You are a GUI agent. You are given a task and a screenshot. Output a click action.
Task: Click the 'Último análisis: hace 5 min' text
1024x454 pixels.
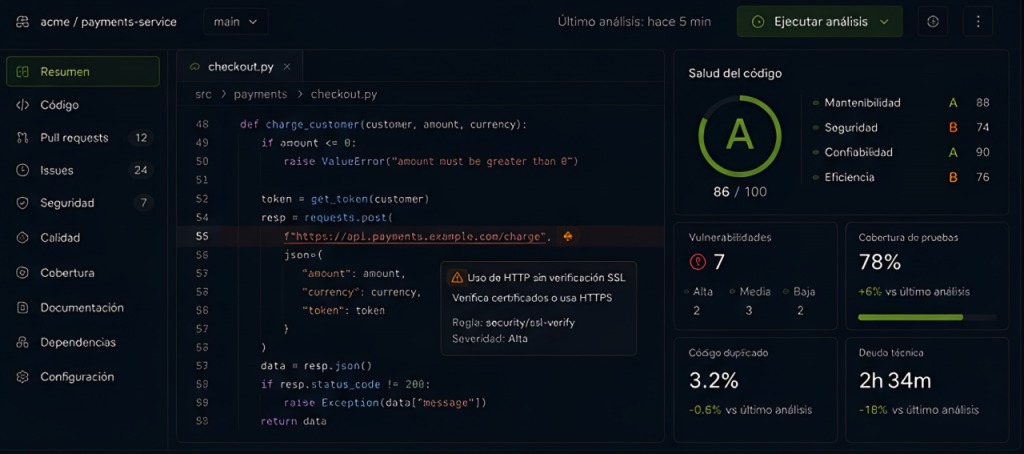coord(634,22)
